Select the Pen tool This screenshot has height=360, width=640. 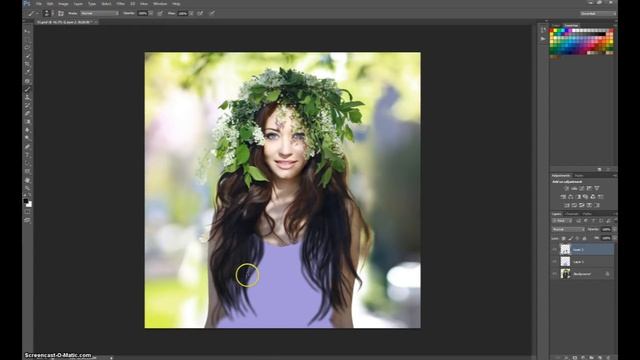tap(27, 147)
